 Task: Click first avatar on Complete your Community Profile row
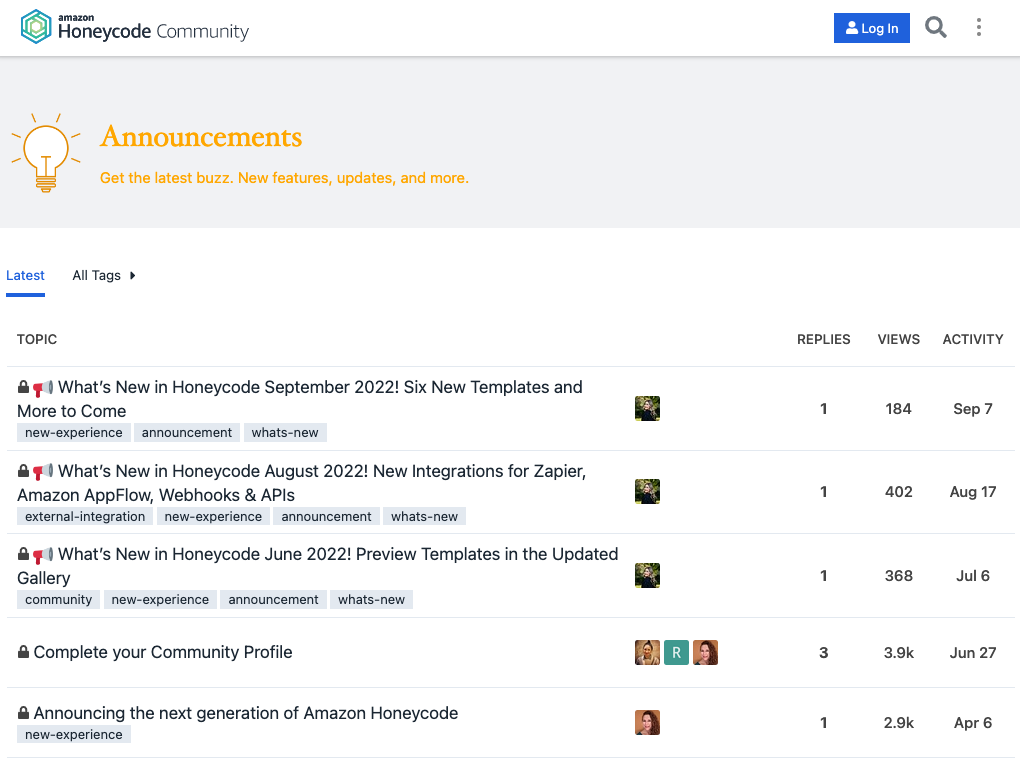point(647,653)
